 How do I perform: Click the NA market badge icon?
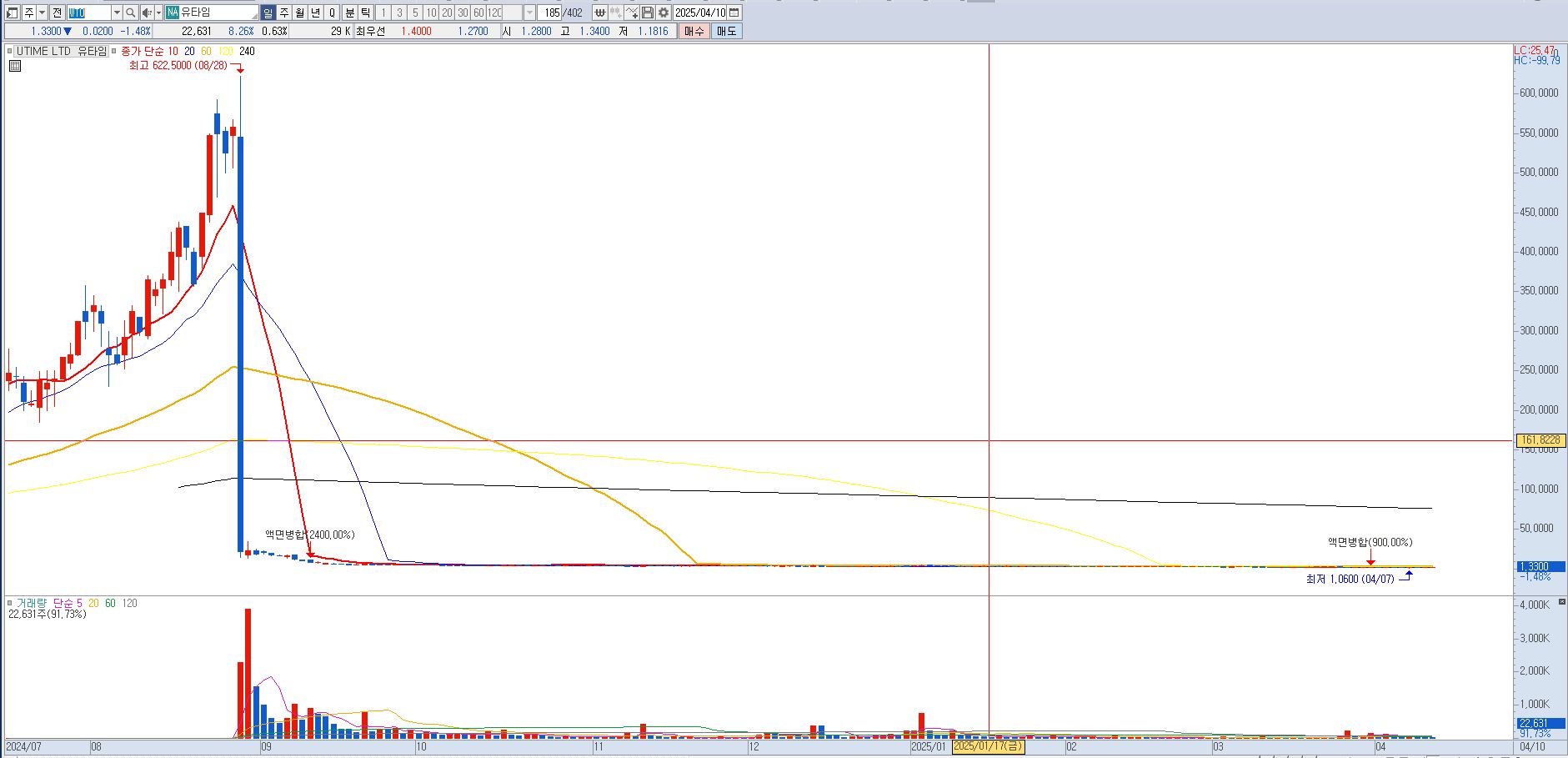point(173,13)
